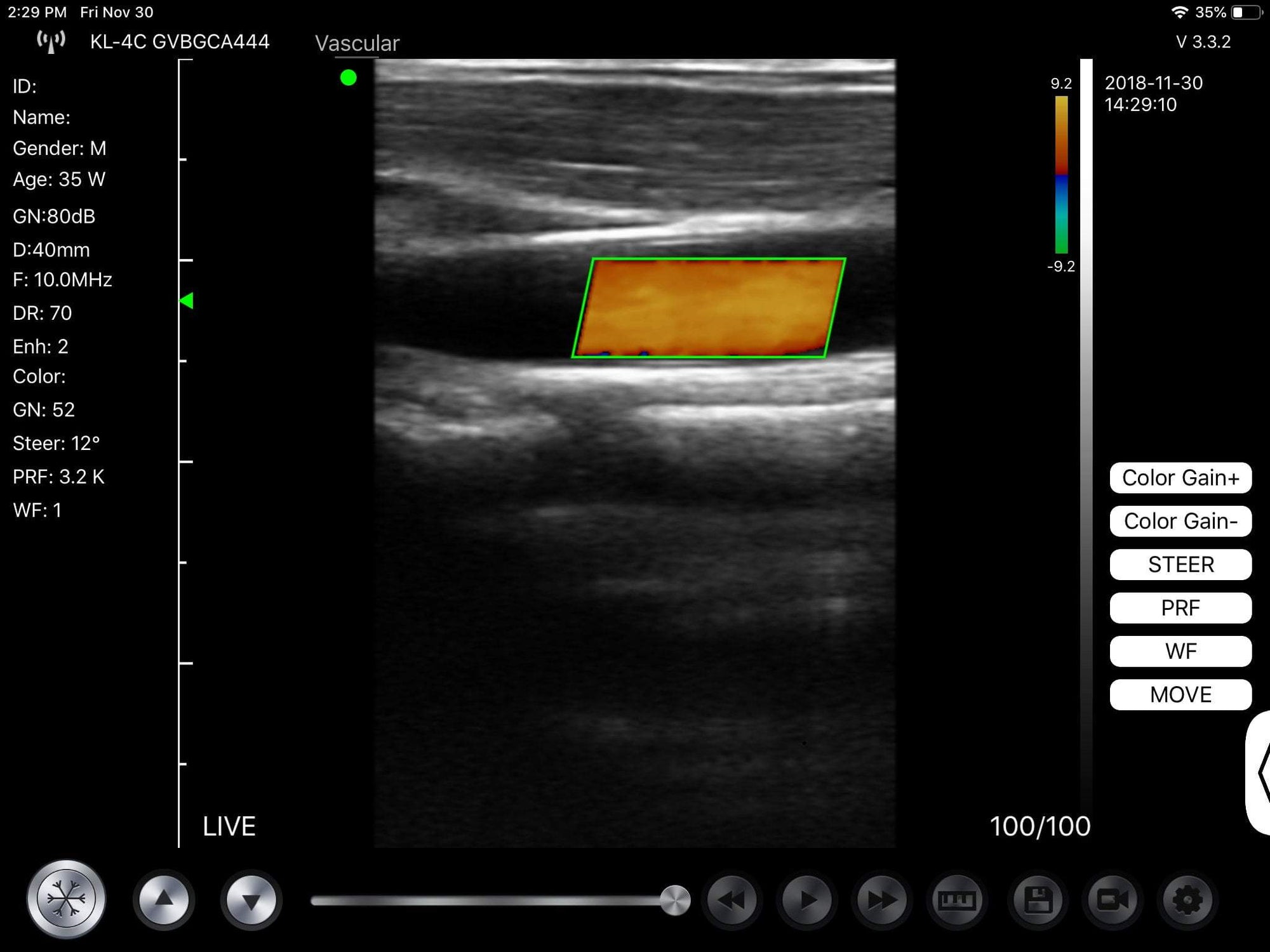Increase gain with Color Gain+ button
Viewport: 1270px width, 952px height.
(x=1180, y=477)
